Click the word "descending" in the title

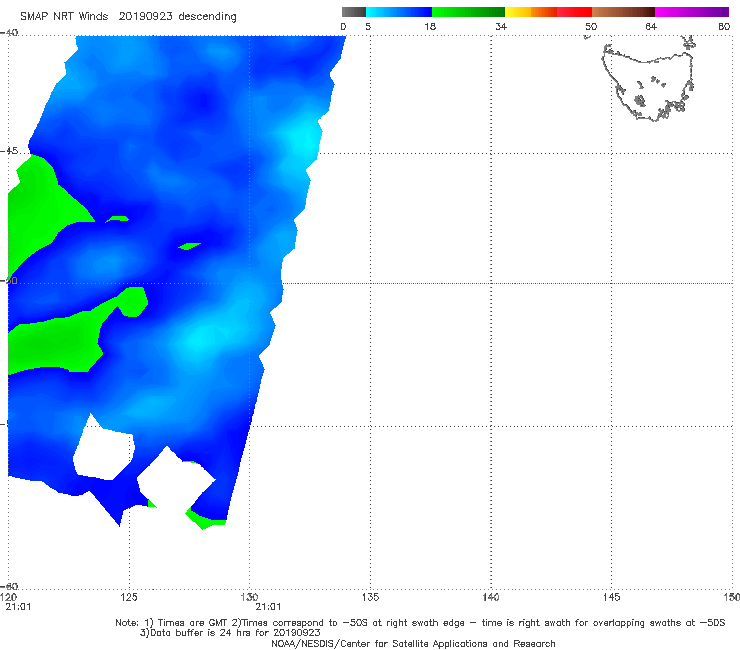[x=207, y=17]
